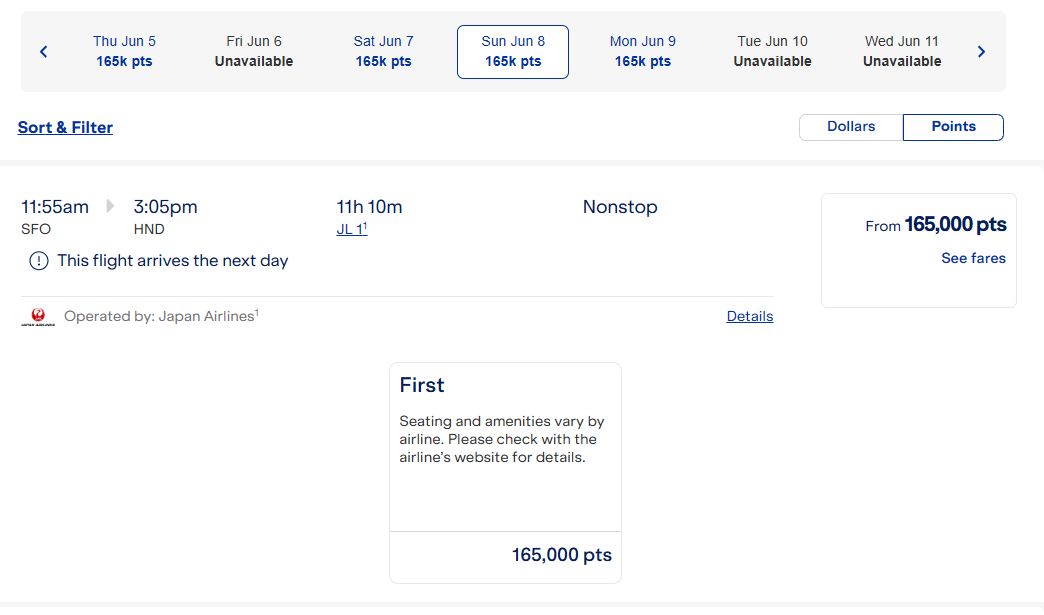Image resolution: width=1044 pixels, height=615 pixels.
Task: Click the Japan Airlines logo
Action: (x=38, y=317)
